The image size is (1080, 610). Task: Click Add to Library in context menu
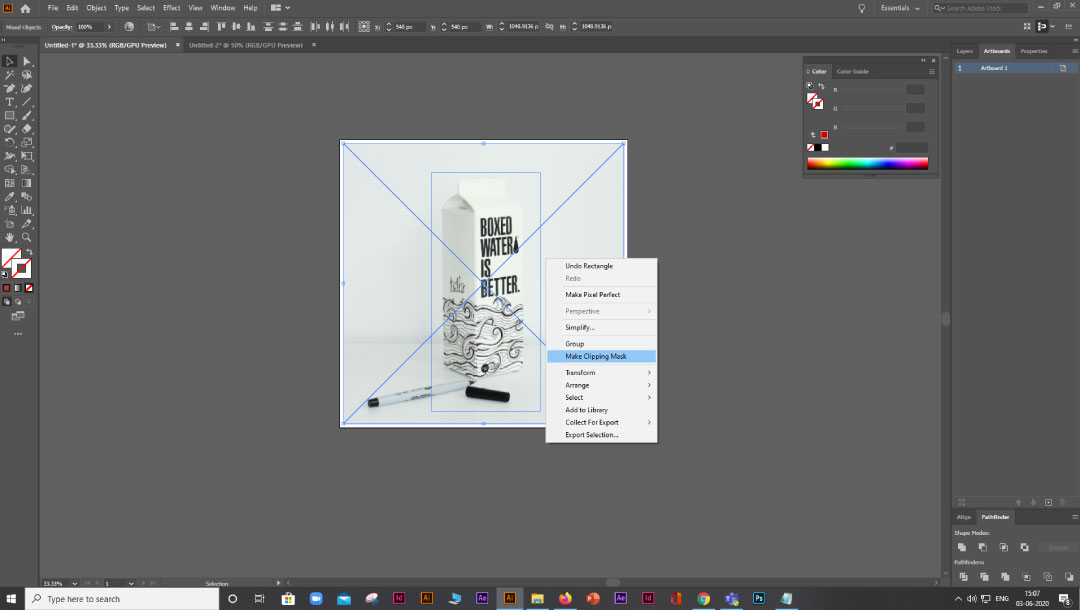tap(601, 410)
